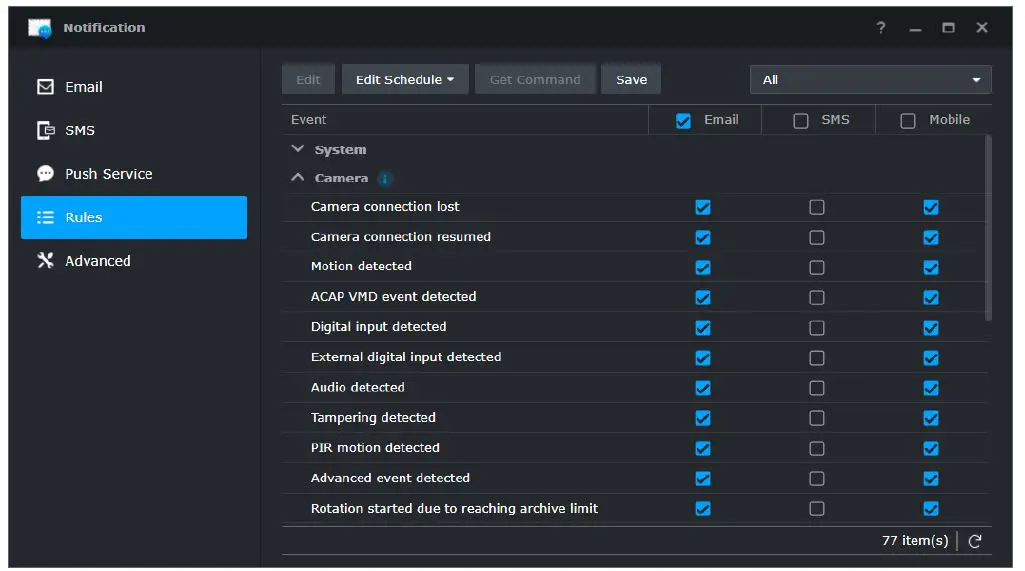Image resolution: width=1025 pixels, height=571 pixels.
Task: Uncheck Mobile for External digital input detected
Action: pos(931,358)
